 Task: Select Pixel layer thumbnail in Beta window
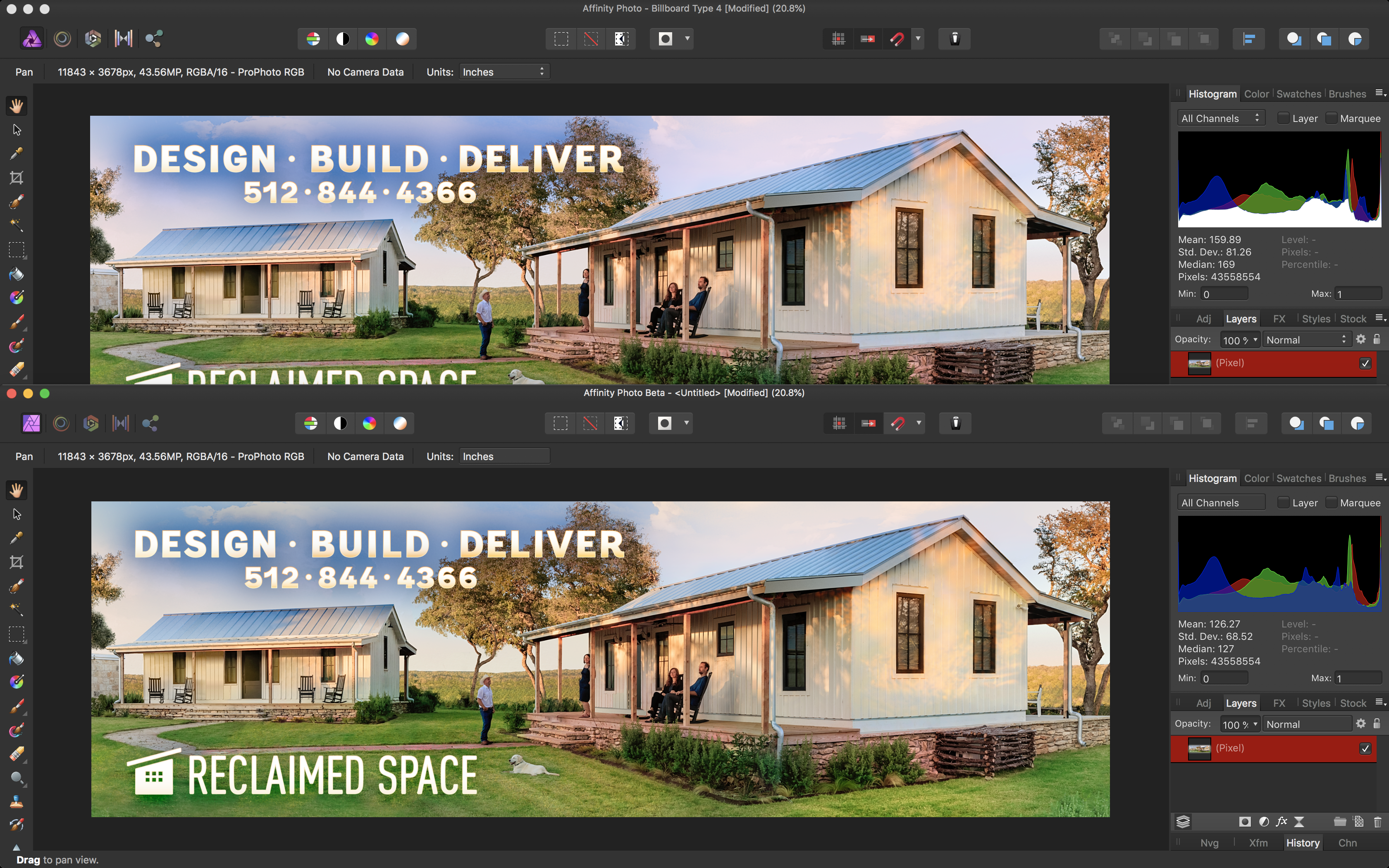pos(1199,749)
